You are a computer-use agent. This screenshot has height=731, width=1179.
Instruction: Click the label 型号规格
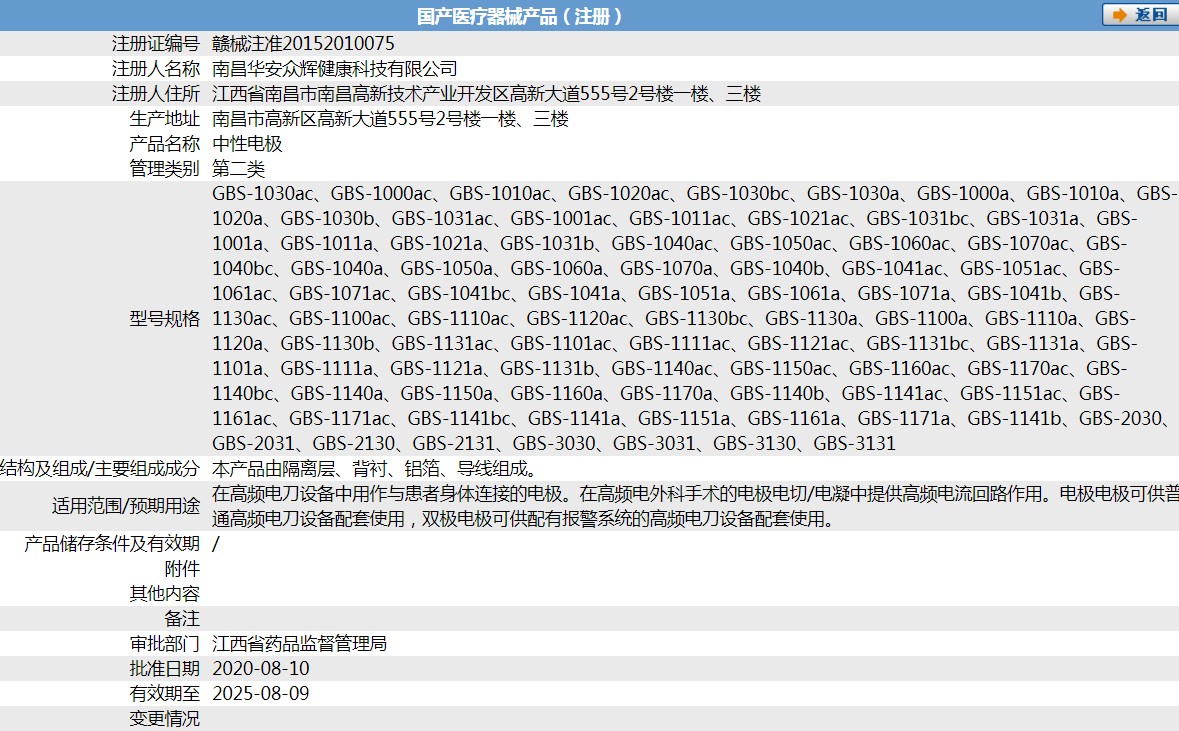(165, 318)
